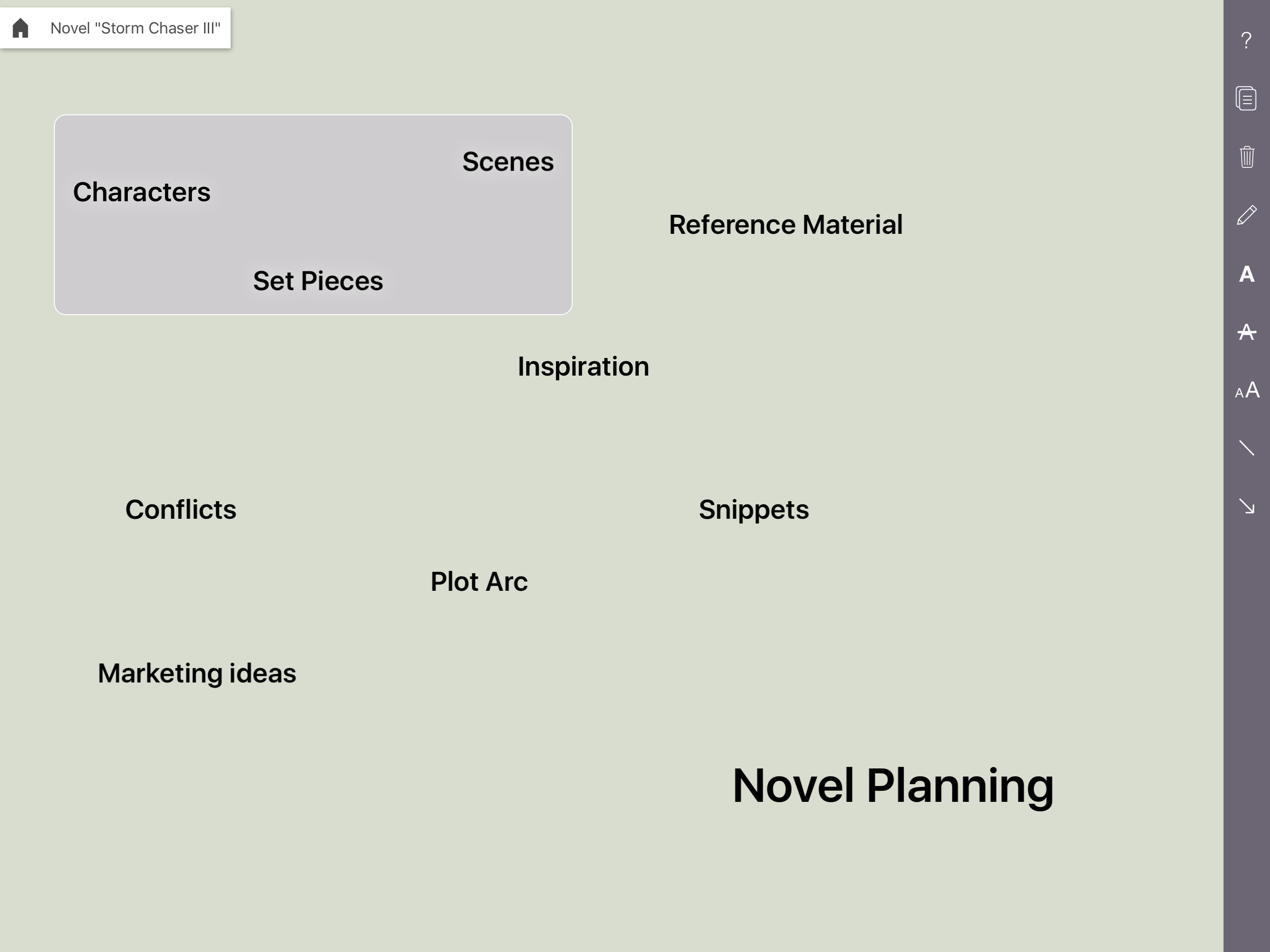Select the Conflicts note
Screen dimensions: 1270x952
coord(181,509)
